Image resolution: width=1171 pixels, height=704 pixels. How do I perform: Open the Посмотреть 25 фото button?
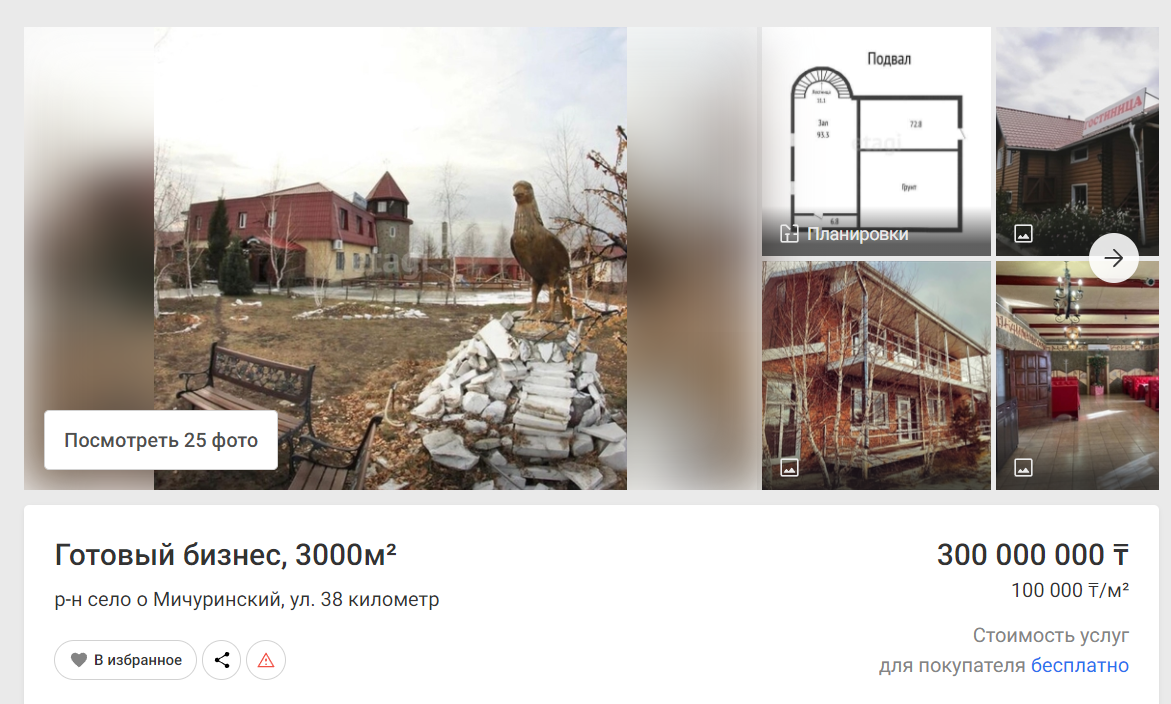tap(161, 440)
